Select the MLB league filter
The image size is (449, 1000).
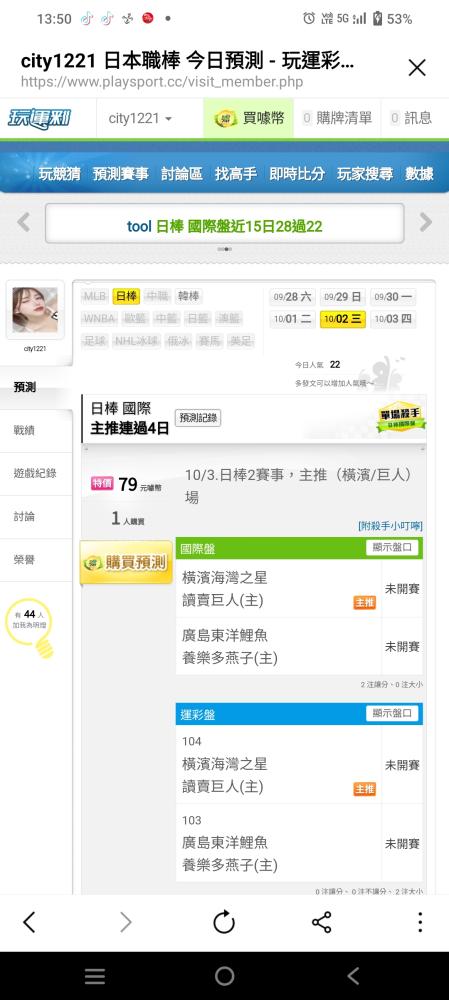[x=95, y=297]
